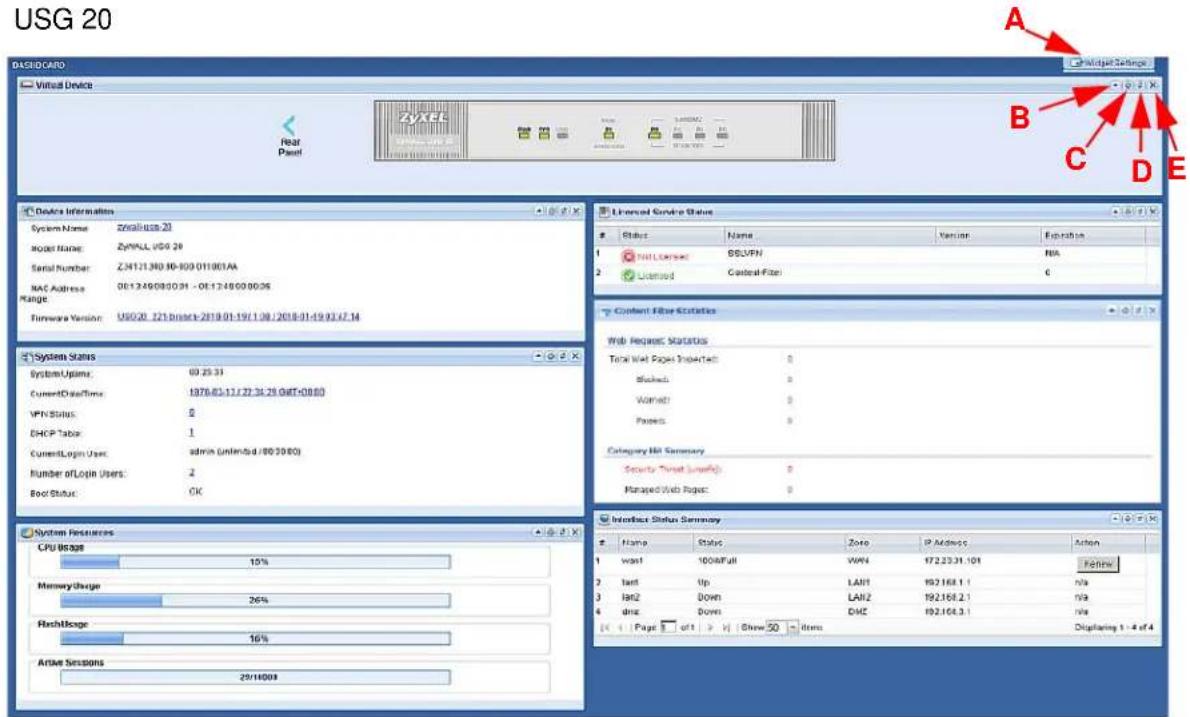Close the Device Information widget
The image size is (1190, 717).
click(576, 211)
